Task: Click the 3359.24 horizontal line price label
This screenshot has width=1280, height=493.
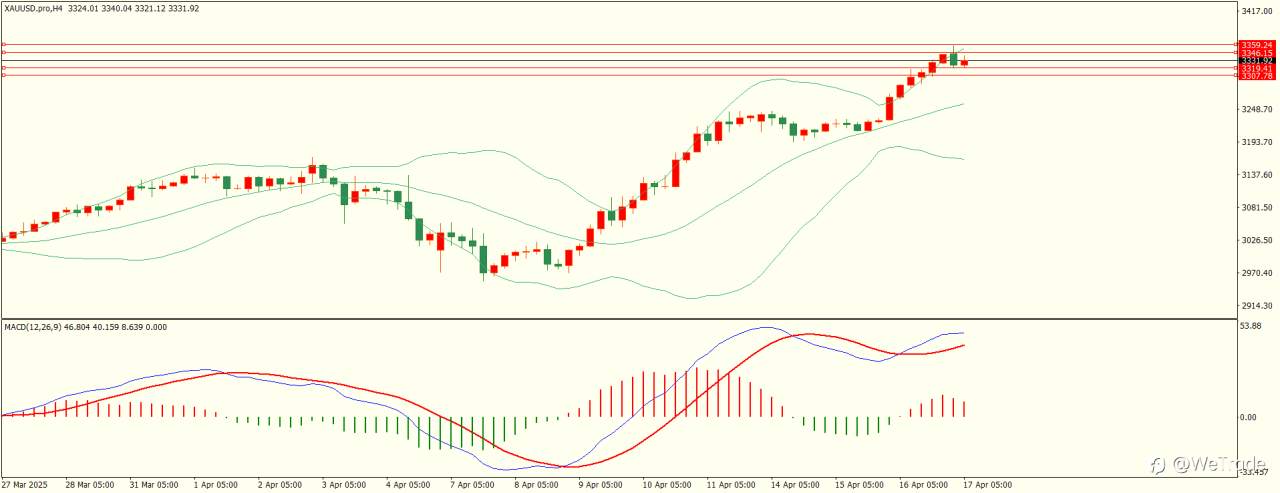Action: pos(1256,45)
